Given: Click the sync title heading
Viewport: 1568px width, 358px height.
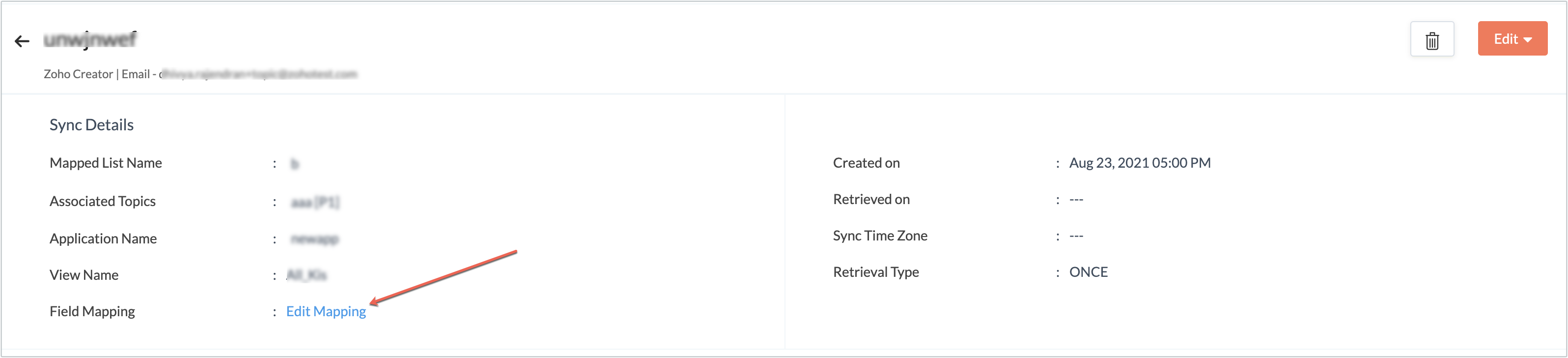Looking at the screenshot, I should click(x=90, y=39).
